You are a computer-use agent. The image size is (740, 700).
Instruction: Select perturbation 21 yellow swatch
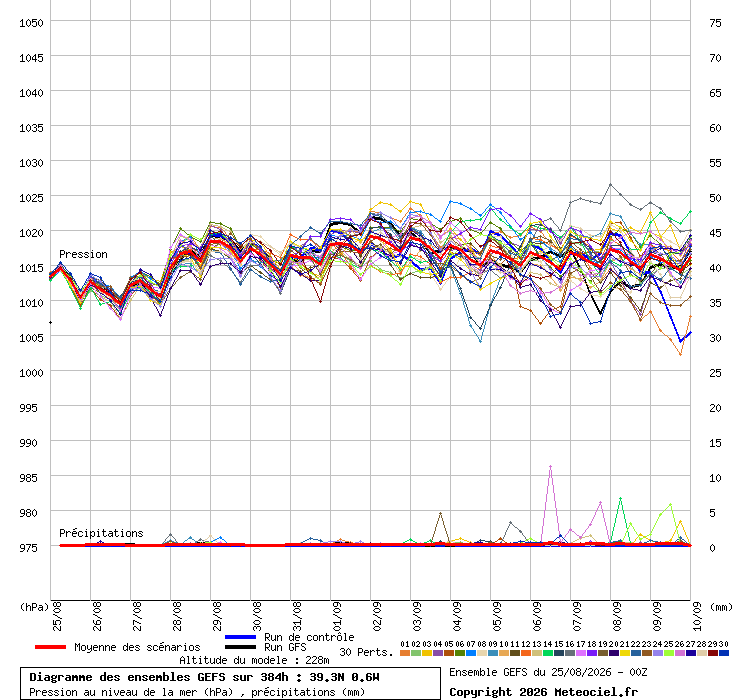624,653
